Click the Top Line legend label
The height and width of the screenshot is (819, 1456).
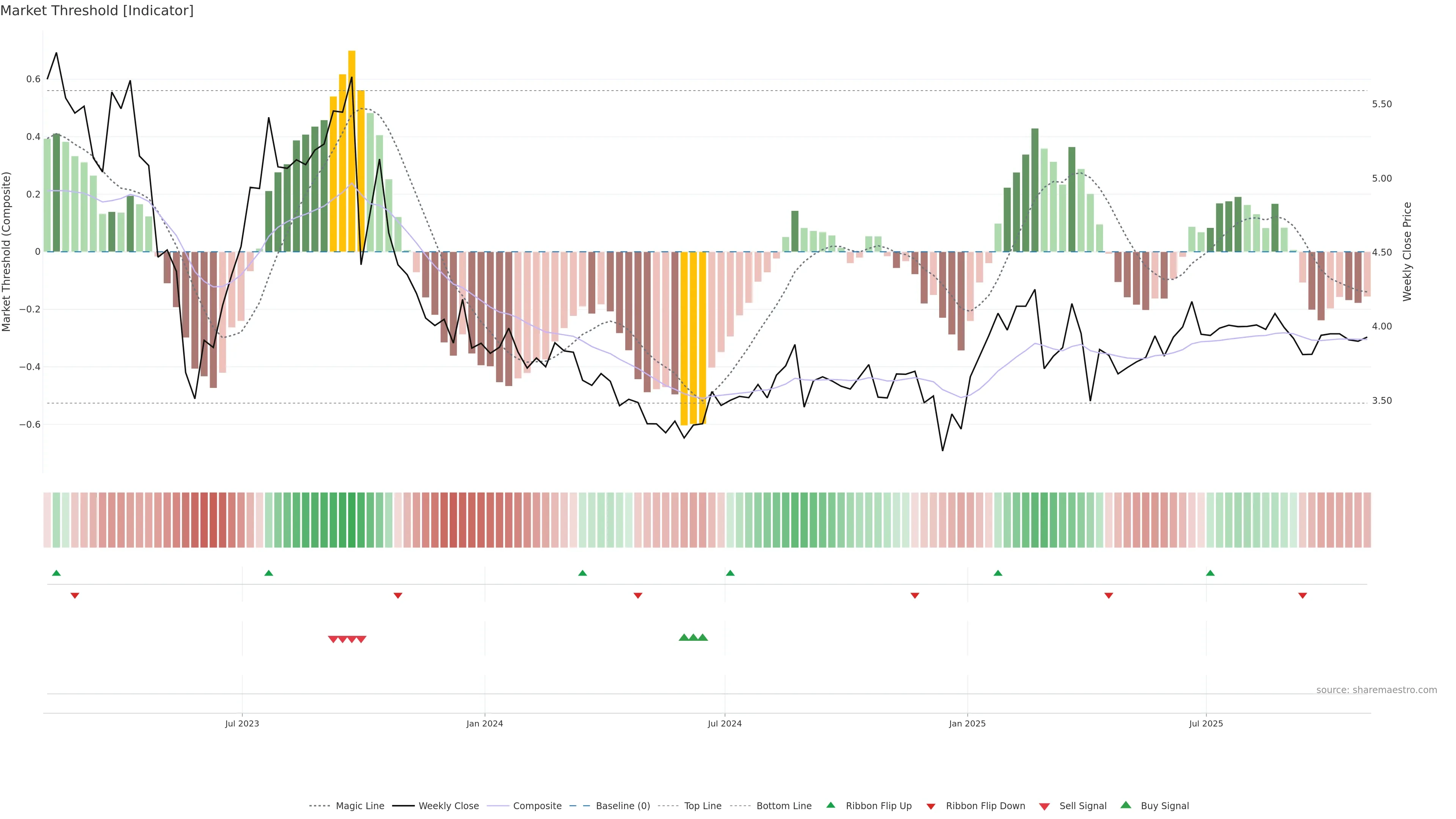pyautogui.click(x=703, y=806)
